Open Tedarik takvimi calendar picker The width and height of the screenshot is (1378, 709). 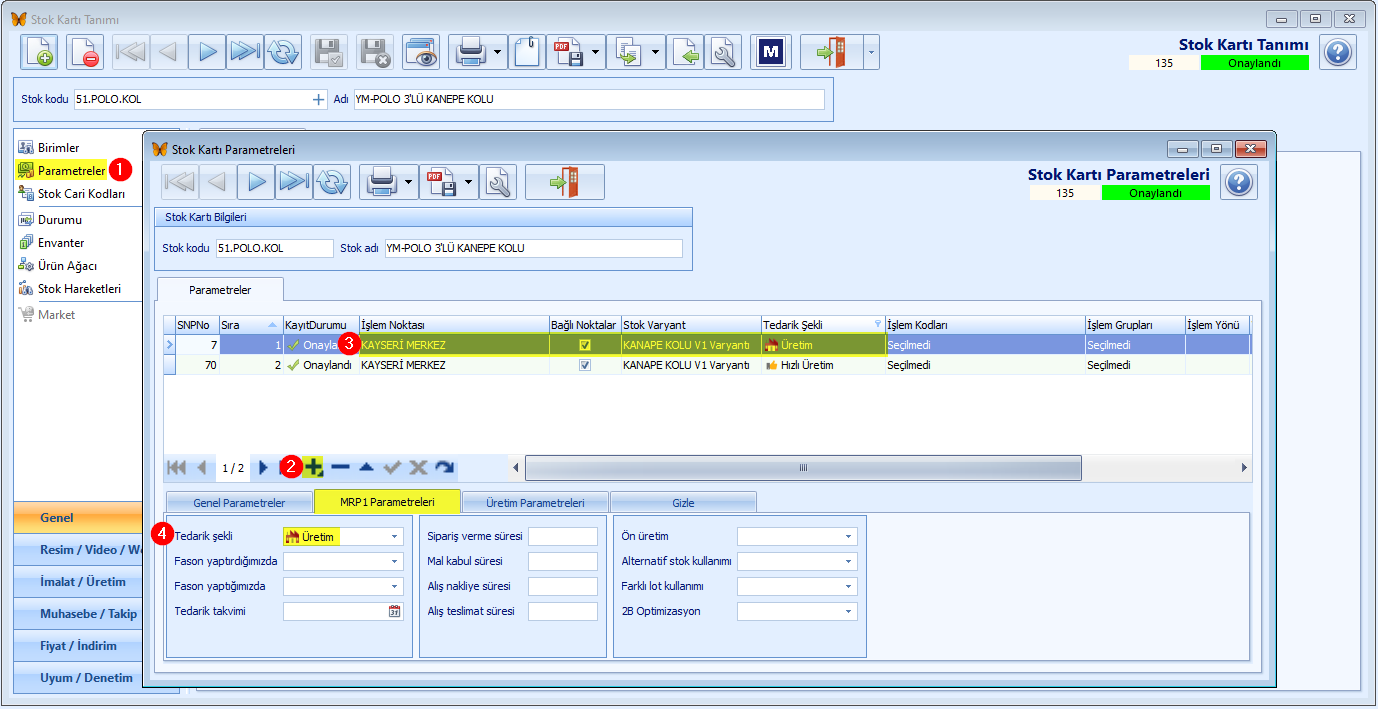[x=394, y=611]
